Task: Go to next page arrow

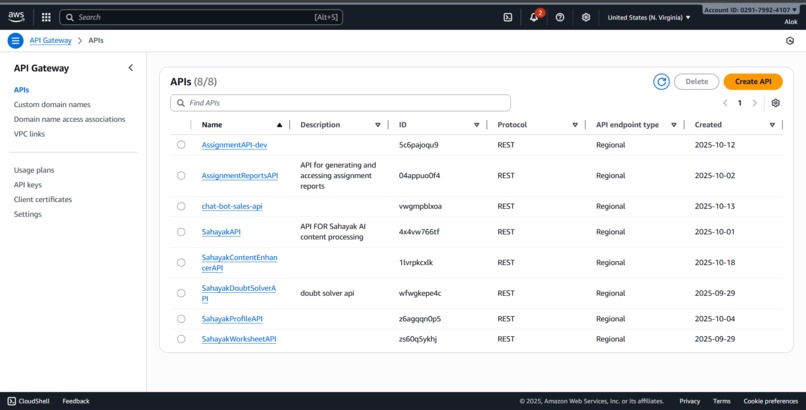Action: [x=755, y=103]
